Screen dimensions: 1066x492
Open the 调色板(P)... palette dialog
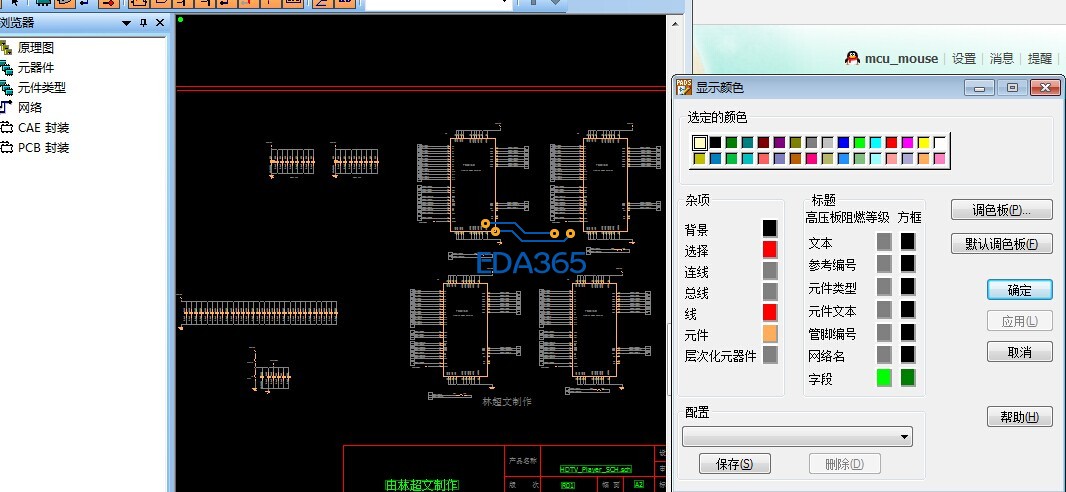1001,210
